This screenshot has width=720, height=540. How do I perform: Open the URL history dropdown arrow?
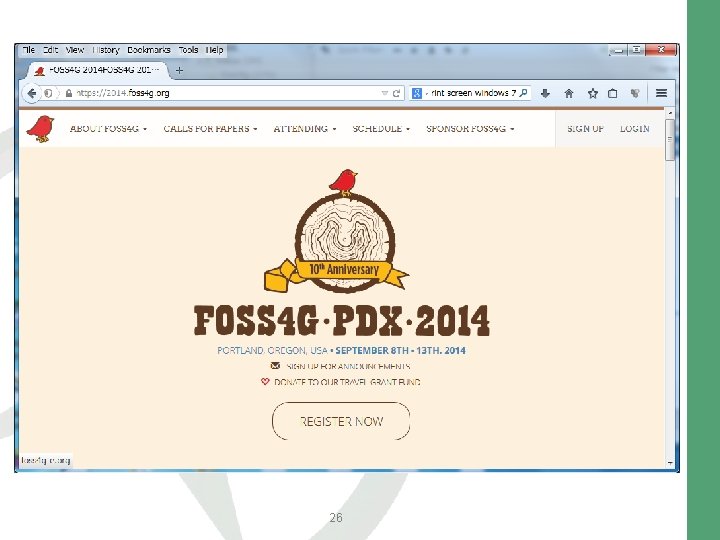385,93
